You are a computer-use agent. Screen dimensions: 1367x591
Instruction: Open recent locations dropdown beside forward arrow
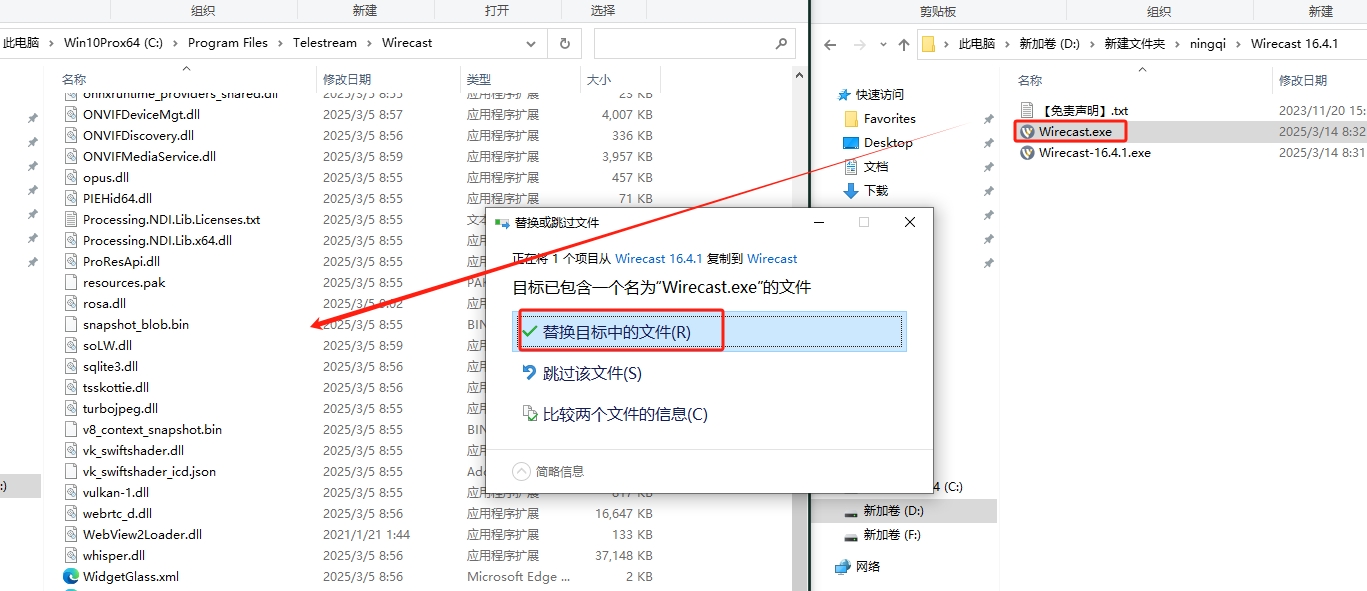coord(882,44)
